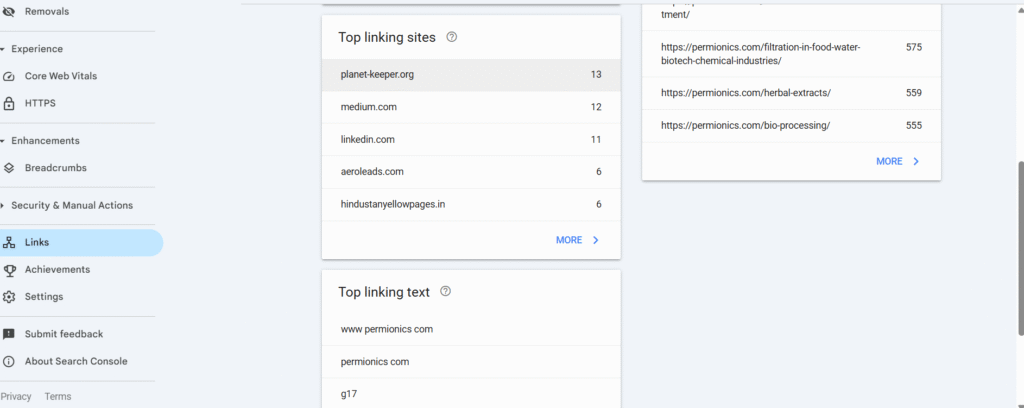Collapse the Experience section
This screenshot has width=1024, height=408.
pyautogui.click(x=3, y=49)
